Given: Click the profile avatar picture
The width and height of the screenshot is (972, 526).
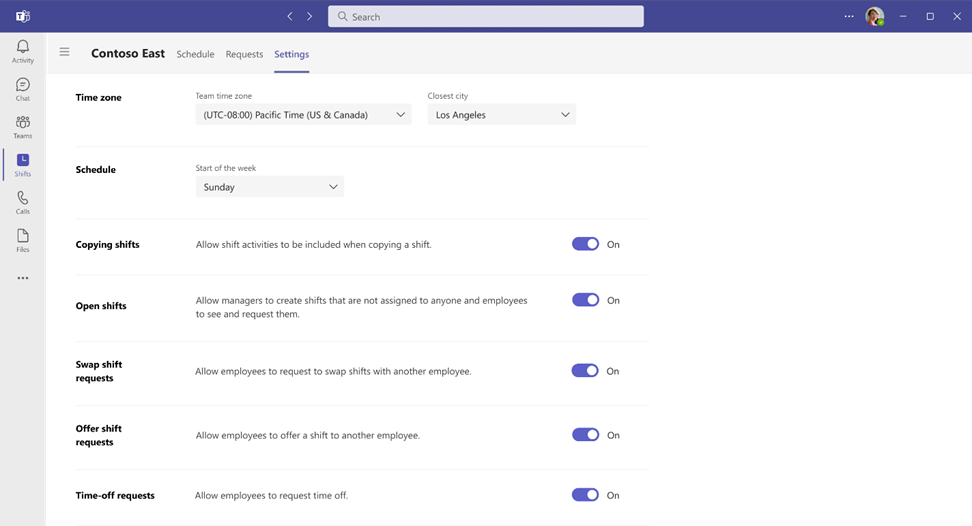Looking at the screenshot, I should click(x=874, y=16).
